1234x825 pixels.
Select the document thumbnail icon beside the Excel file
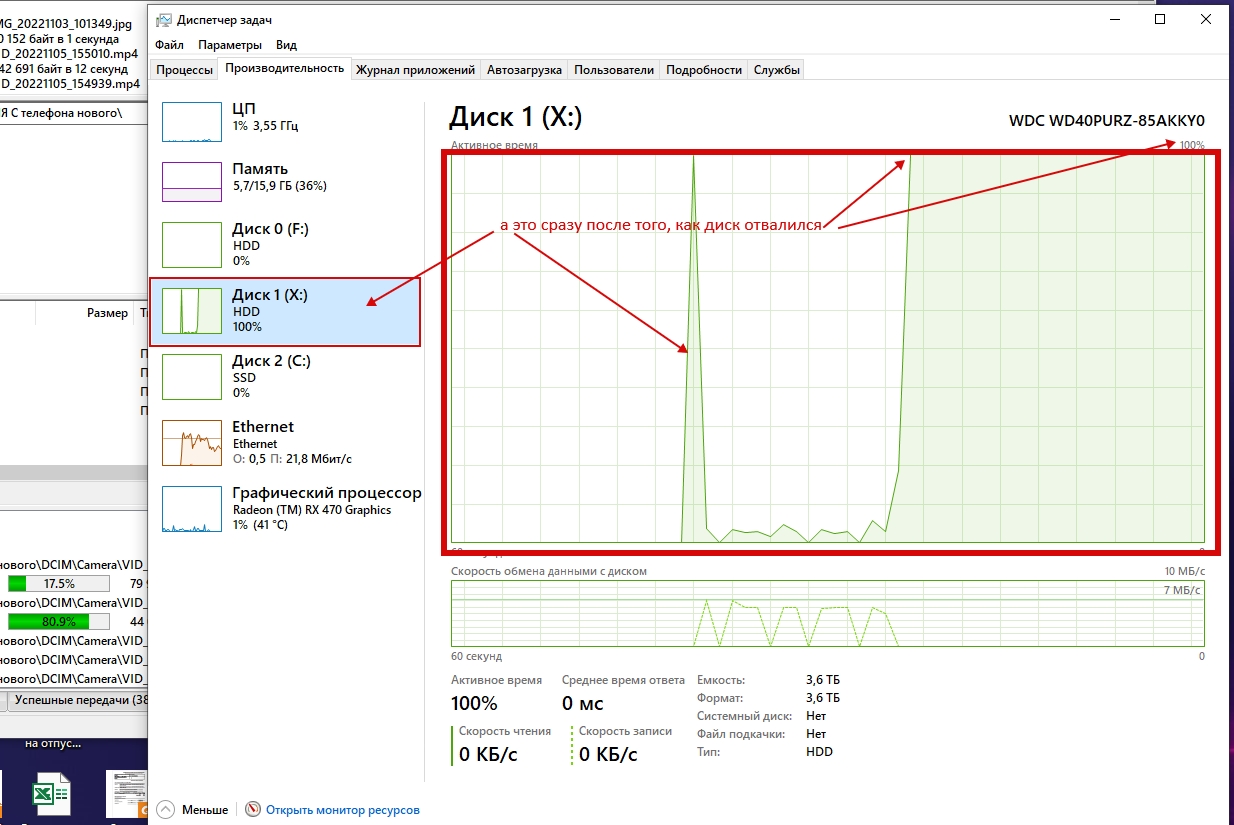pos(127,794)
